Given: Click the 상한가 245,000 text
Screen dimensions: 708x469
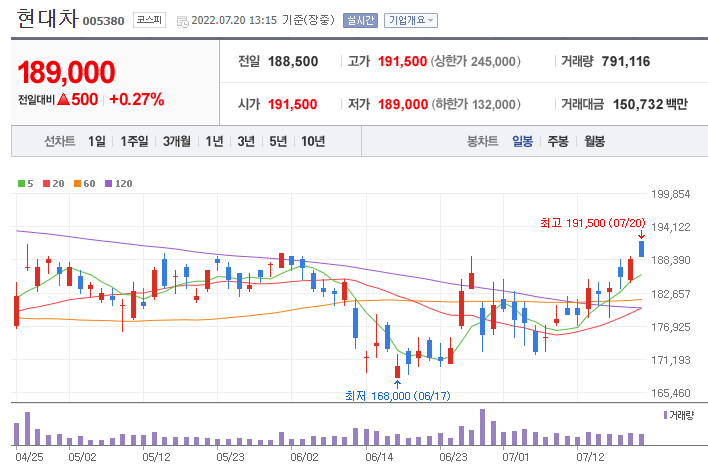Looking at the screenshot, I should click(x=475, y=61).
